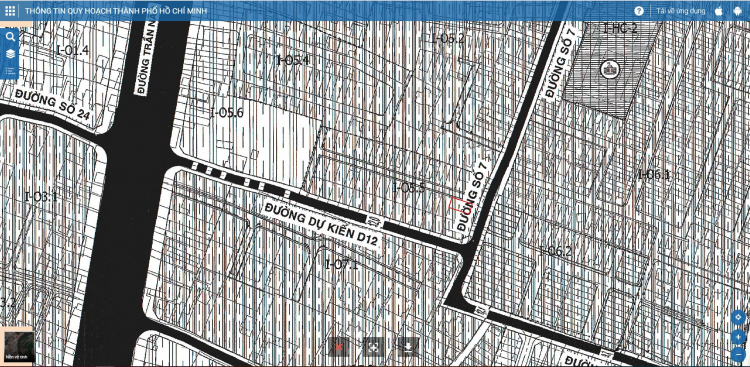Click the Đường Dự Kiến D12 road label
Image resolution: width=750 pixels, height=367 pixels.
click(x=321, y=225)
